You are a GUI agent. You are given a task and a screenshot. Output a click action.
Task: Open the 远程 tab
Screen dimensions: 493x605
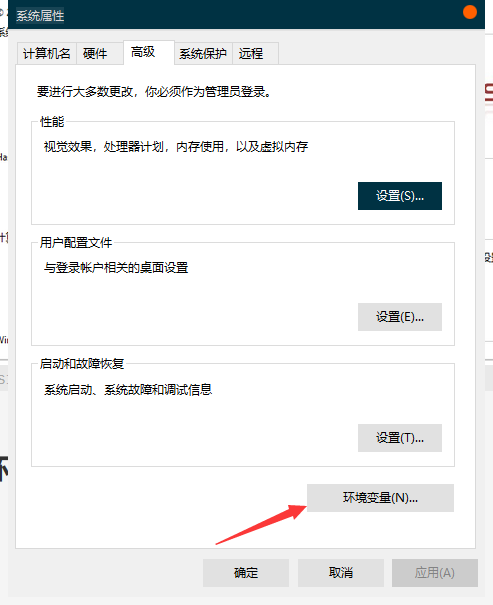[255, 54]
